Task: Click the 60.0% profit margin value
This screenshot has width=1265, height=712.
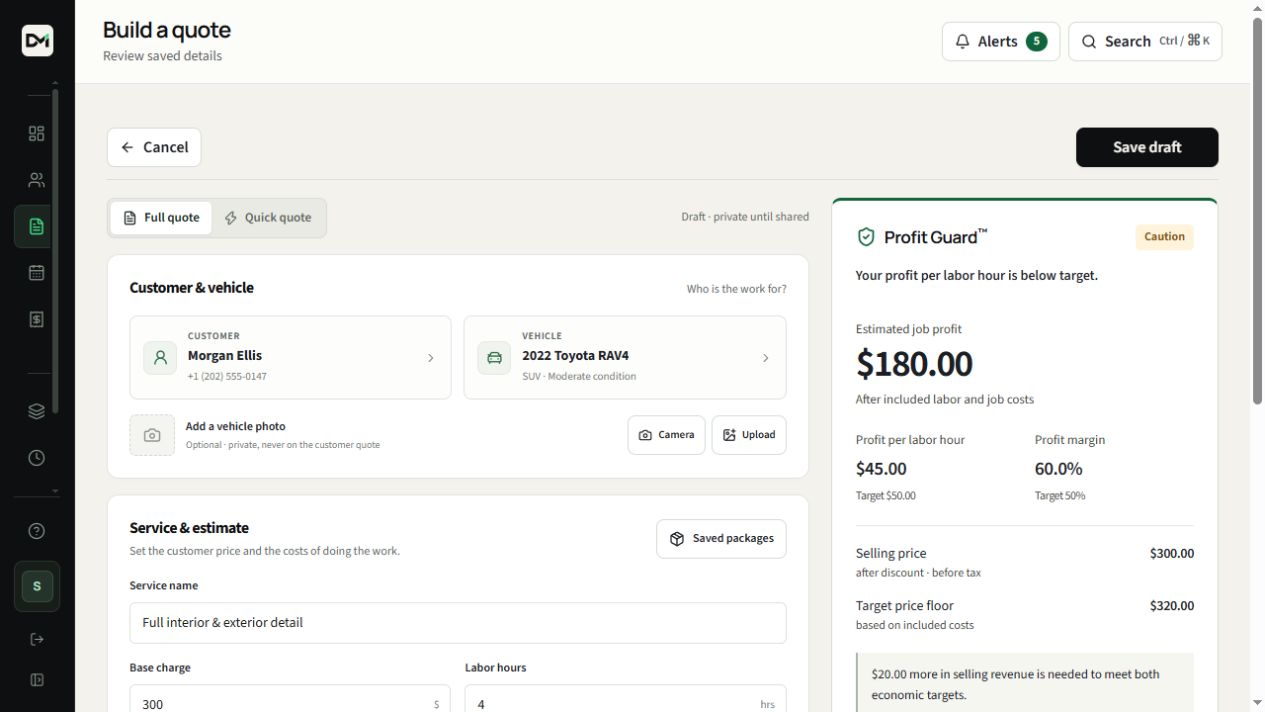Action: (1058, 469)
